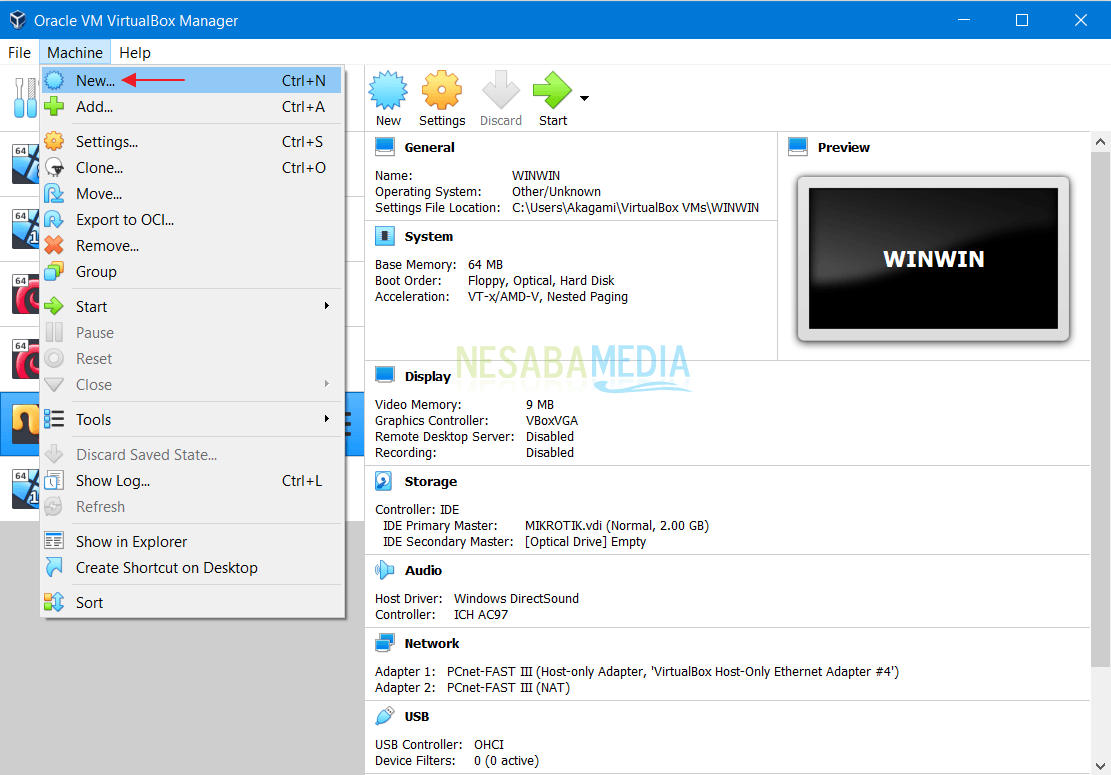The width and height of the screenshot is (1111, 775).
Task: Click the Storage section disk icon
Action: 384,481
